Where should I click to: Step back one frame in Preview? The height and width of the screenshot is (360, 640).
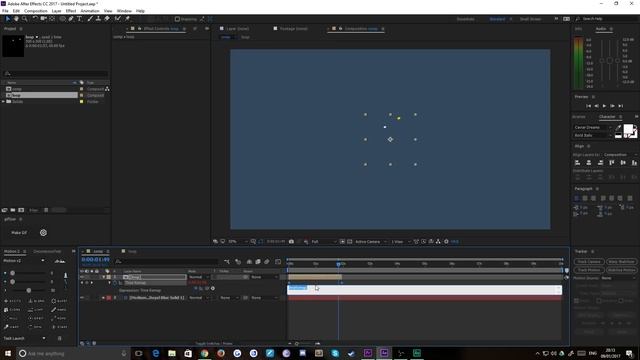pos(596,106)
